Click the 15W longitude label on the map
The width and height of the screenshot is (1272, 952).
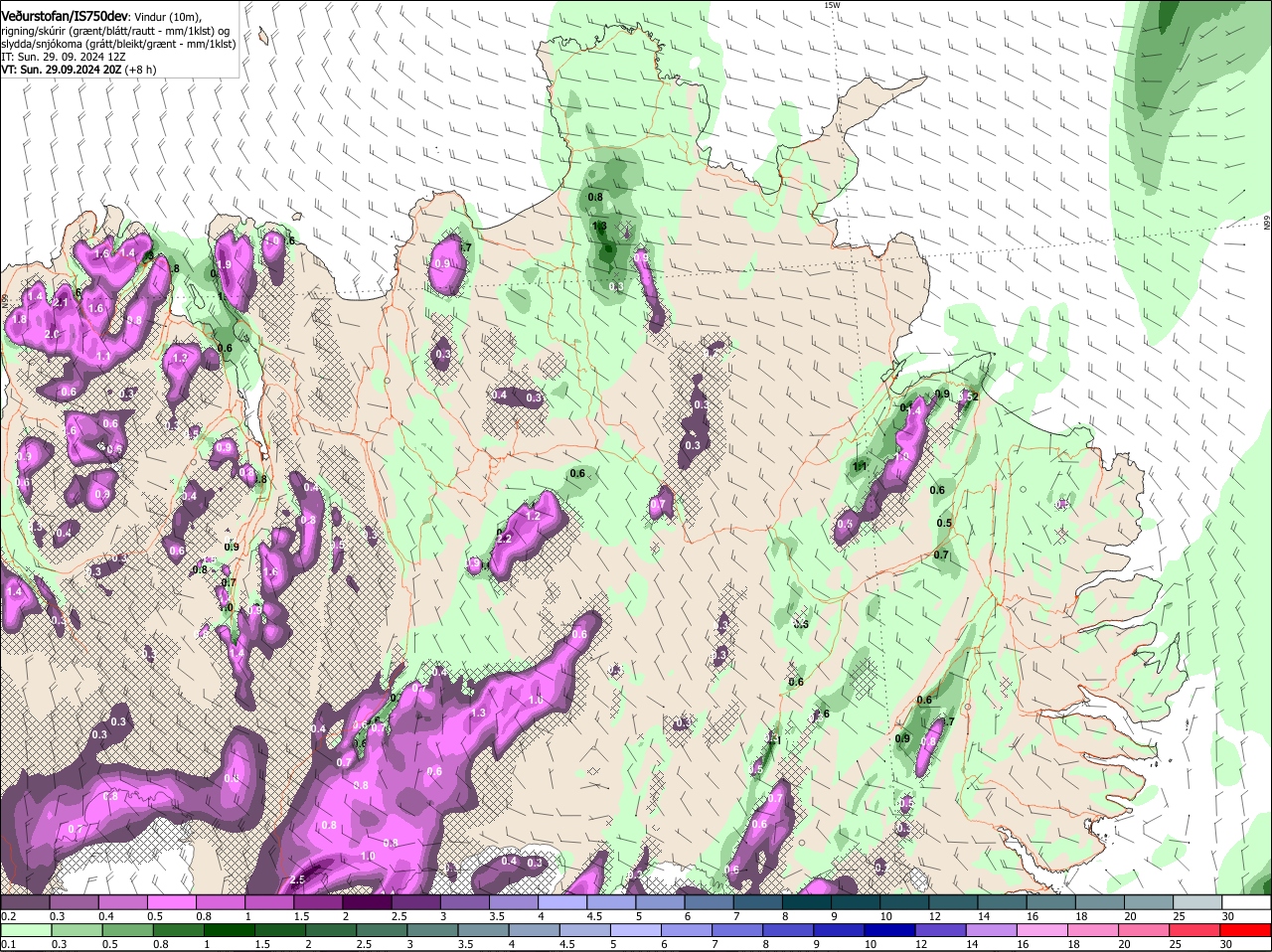tap(832, 5)
